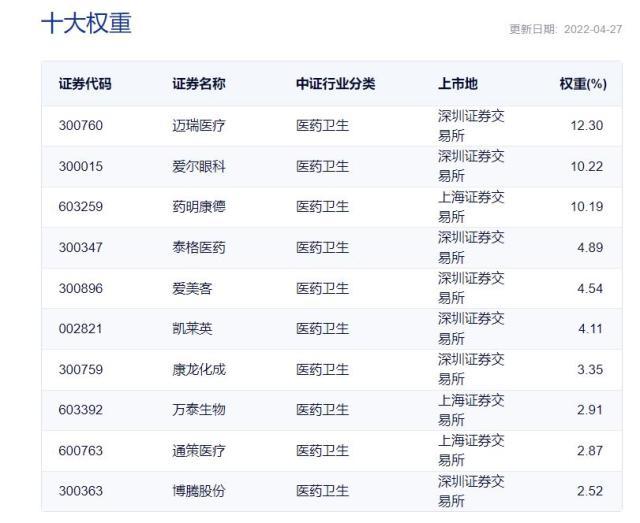Open the 康龙化成 security name
The height and width of the screenshot is (523, 640).
(x=198, y=370)
